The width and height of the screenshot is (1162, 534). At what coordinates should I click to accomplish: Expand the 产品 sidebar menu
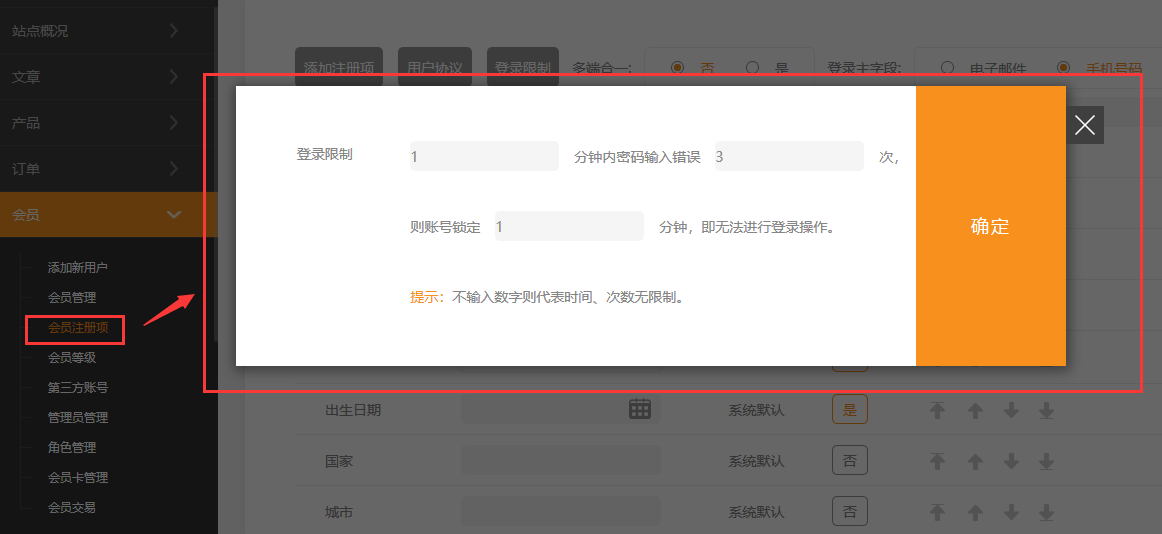click(x=109, y=123)
